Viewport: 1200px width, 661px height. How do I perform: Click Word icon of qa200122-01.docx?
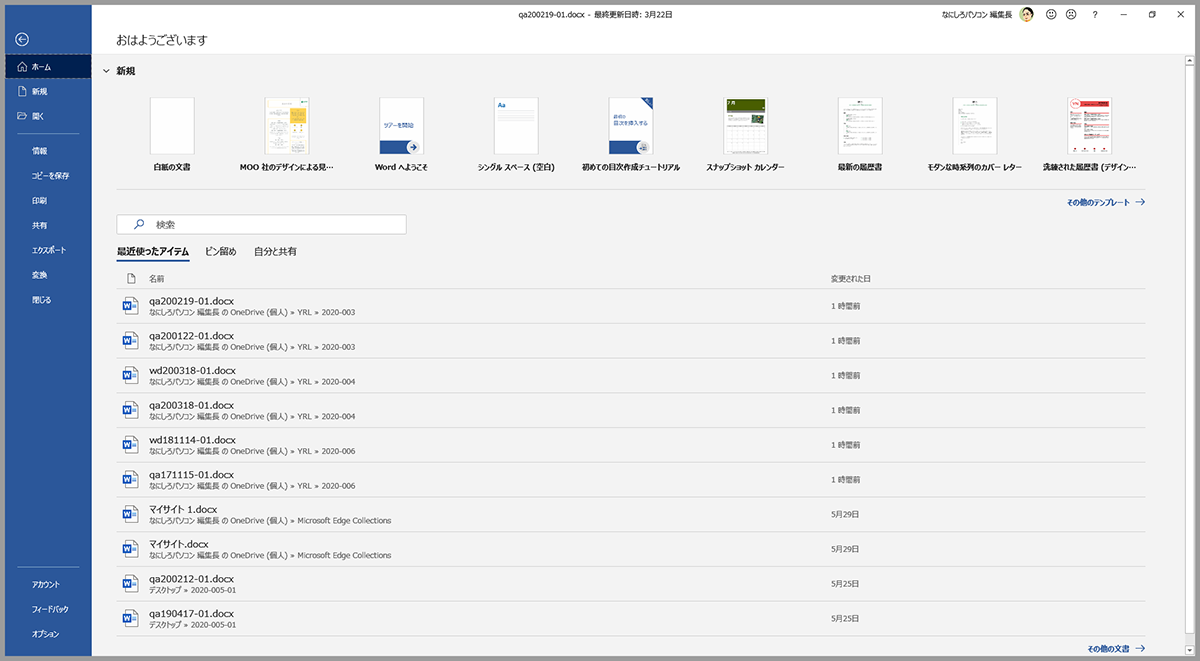(x=129, y=340)
